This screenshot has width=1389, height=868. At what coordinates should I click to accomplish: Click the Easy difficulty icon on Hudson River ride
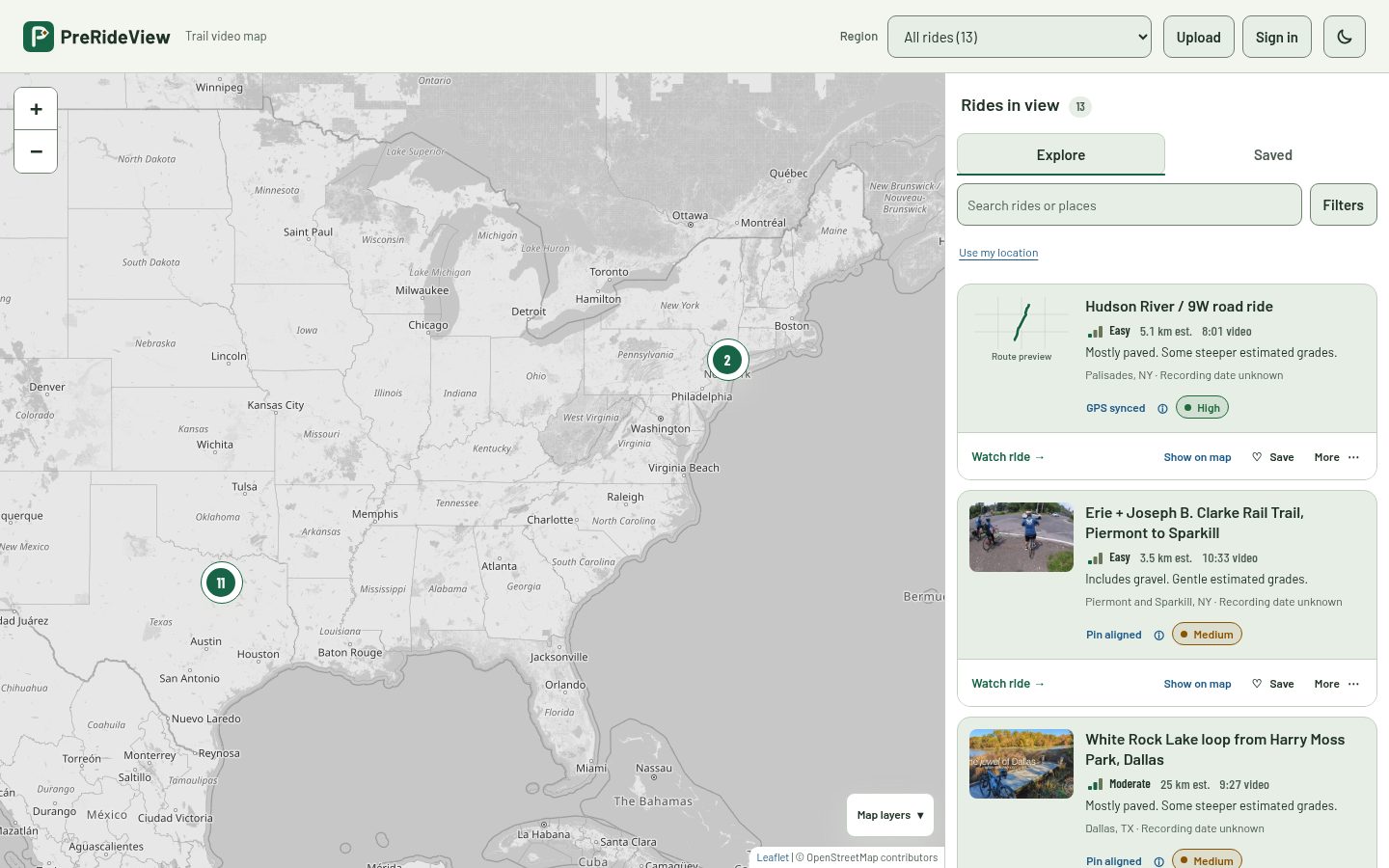(x=1095, y=331)
